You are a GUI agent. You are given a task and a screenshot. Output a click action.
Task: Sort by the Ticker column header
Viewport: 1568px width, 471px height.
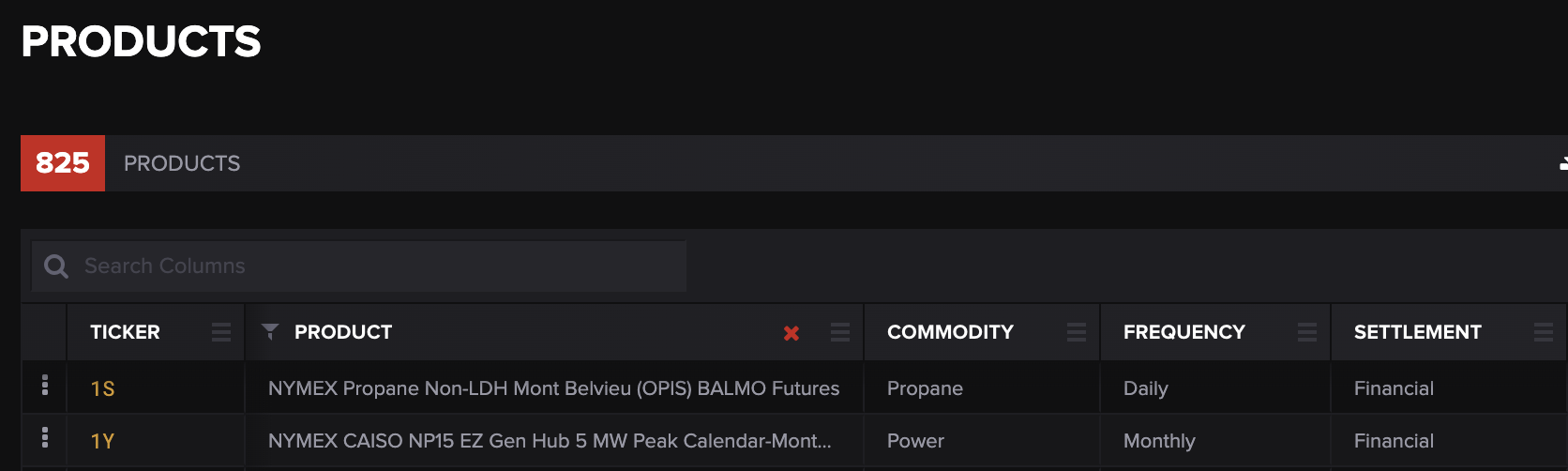point(125,332)
